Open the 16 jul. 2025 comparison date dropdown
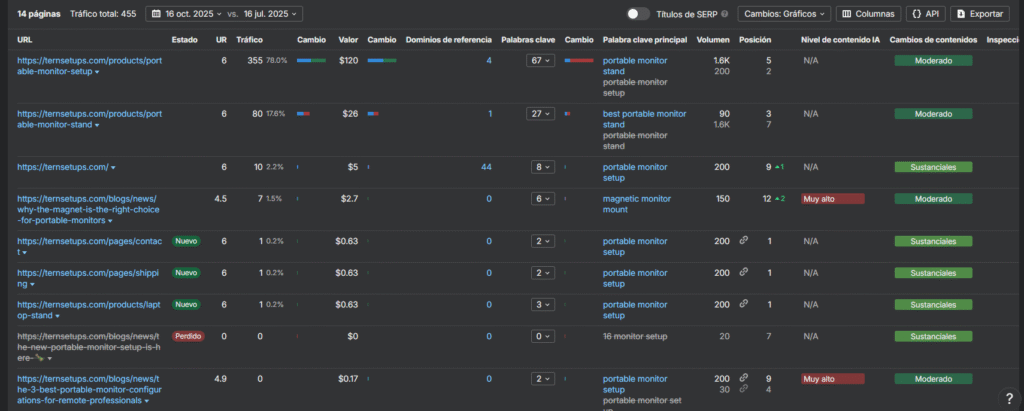1024x411 pixels. [x=272, y=14]
